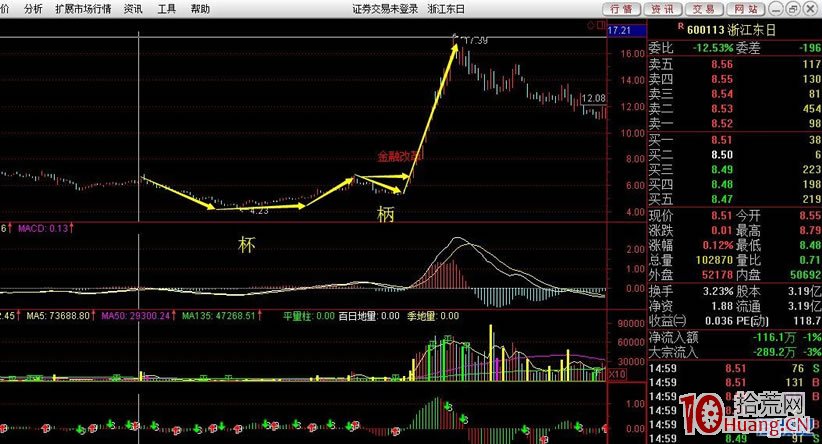Click the MA5: 73688.80 volume label
Screen dimensions: 822x444
(58, 316)
